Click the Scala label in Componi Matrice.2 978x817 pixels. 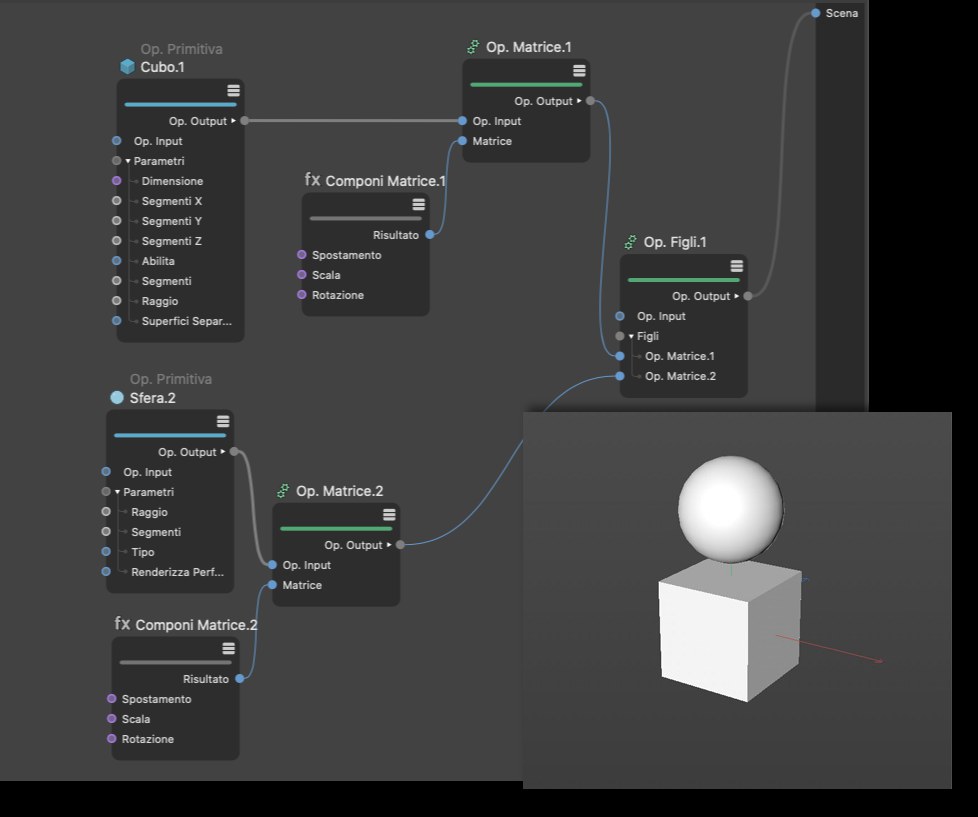coord(136,719)
